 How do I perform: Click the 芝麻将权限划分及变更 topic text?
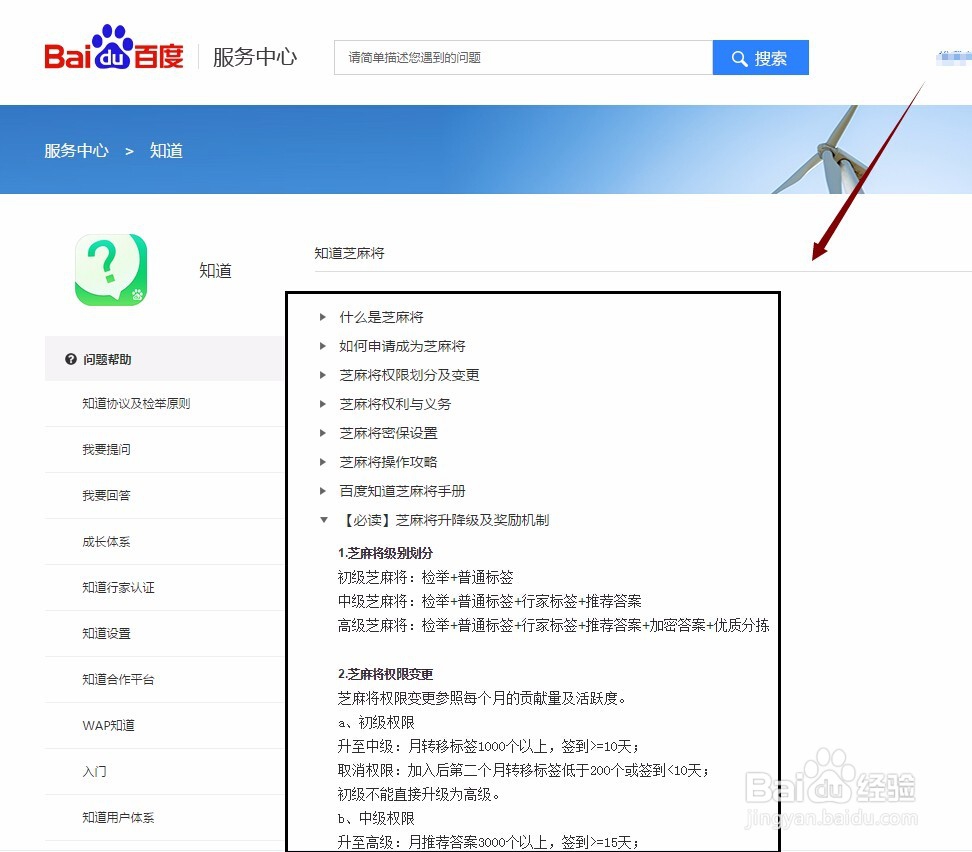(409, 375)
